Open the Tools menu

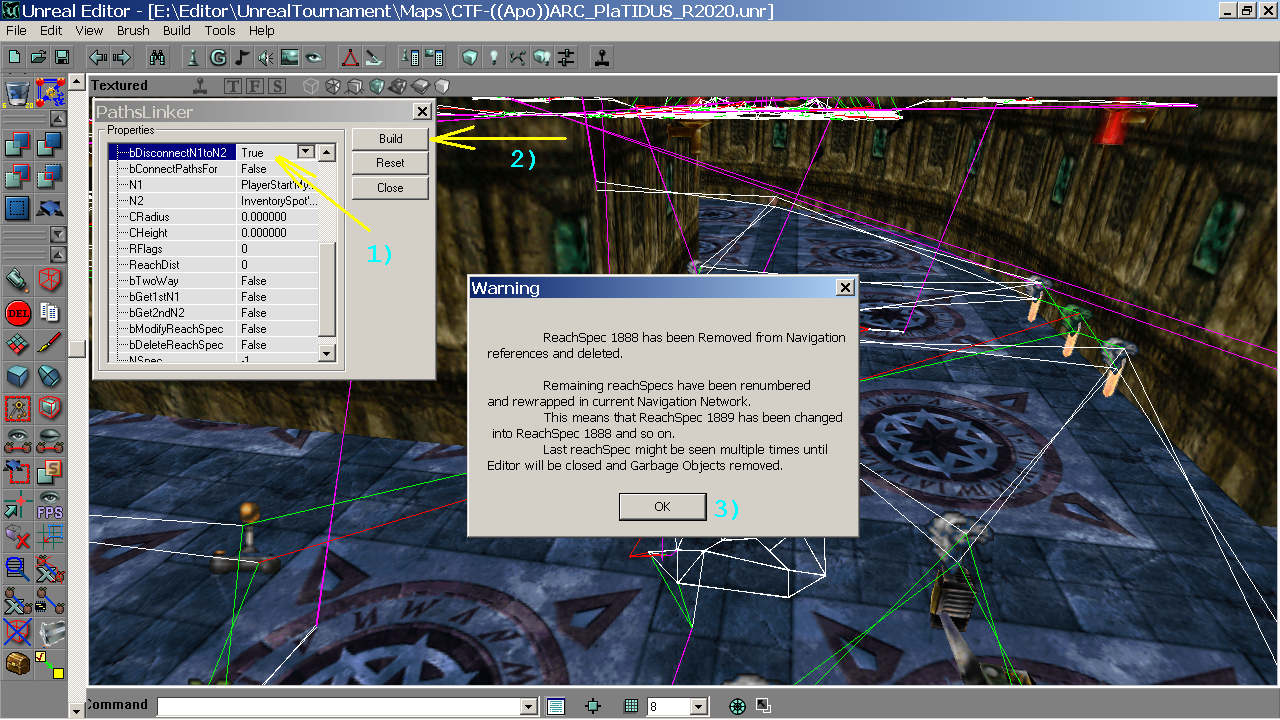click(x=220, y=31)
